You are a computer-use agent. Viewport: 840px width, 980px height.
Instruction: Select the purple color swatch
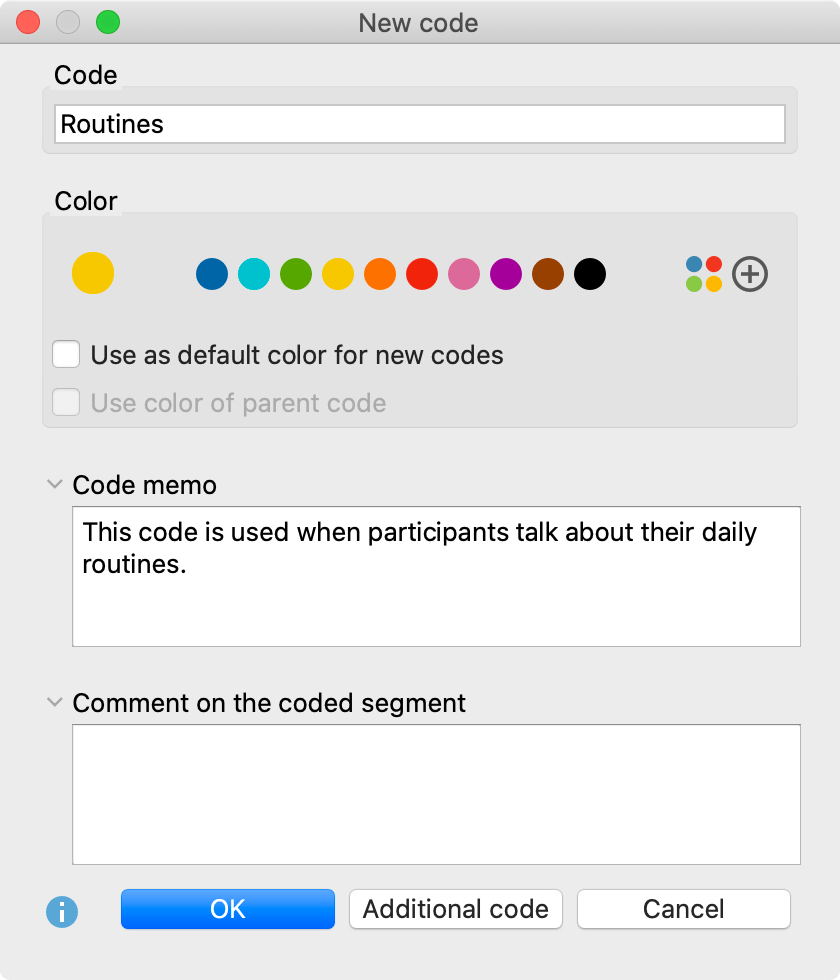coord(506,274)
